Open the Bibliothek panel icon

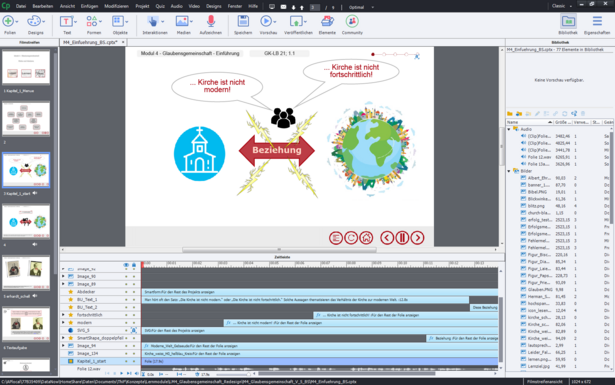click(x=568, y=21)
